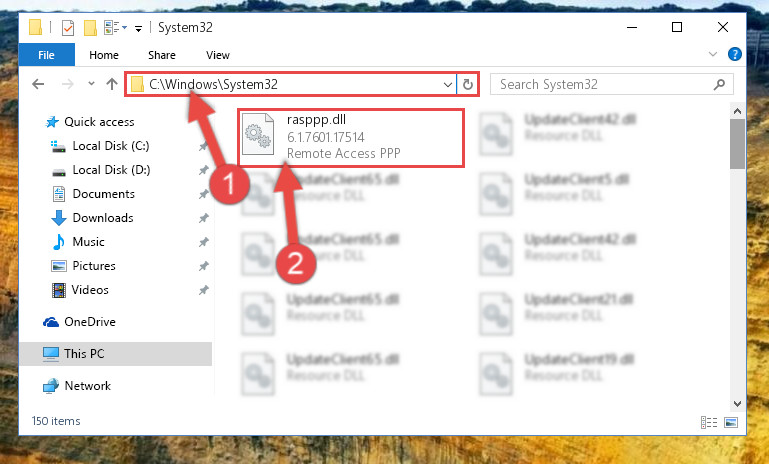This screenshot has width=769, height=464.
Task: Click the Back navigation arrow
Action: click(38, 84)
